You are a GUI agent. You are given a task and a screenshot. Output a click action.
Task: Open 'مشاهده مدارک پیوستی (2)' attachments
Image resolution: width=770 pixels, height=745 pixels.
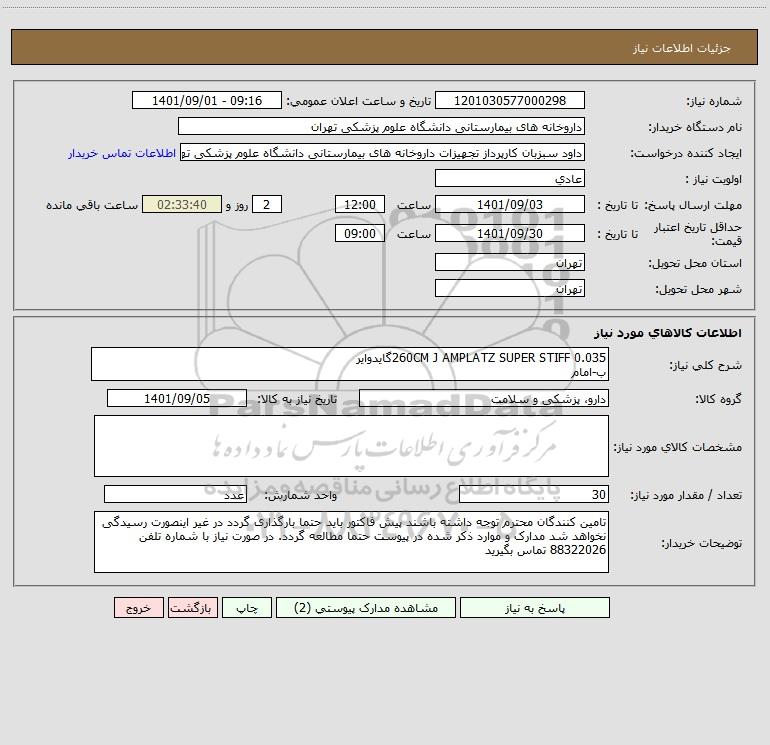pos(366,608)
